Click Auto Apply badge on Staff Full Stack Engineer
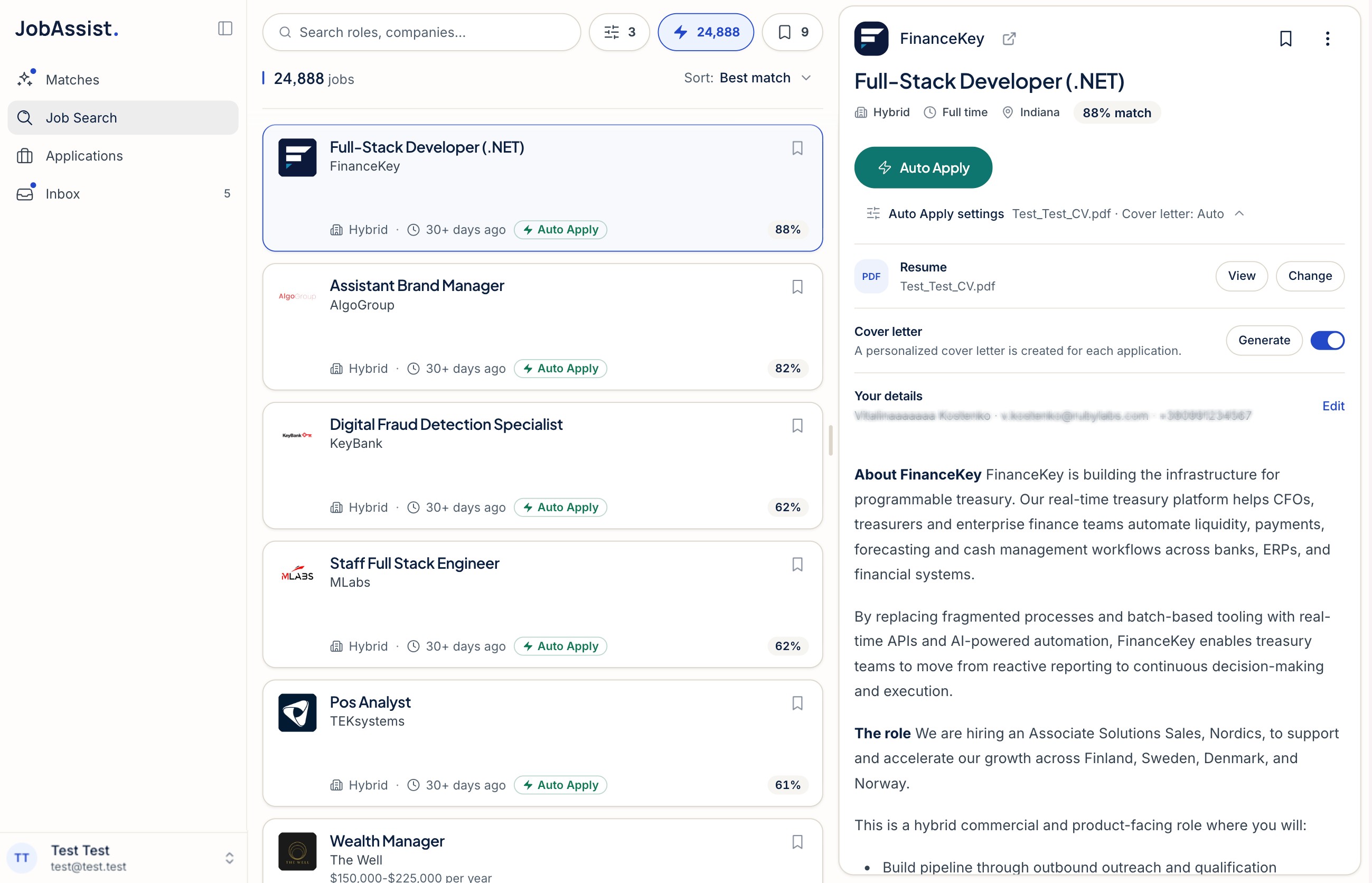 click(x=560, y=646)
